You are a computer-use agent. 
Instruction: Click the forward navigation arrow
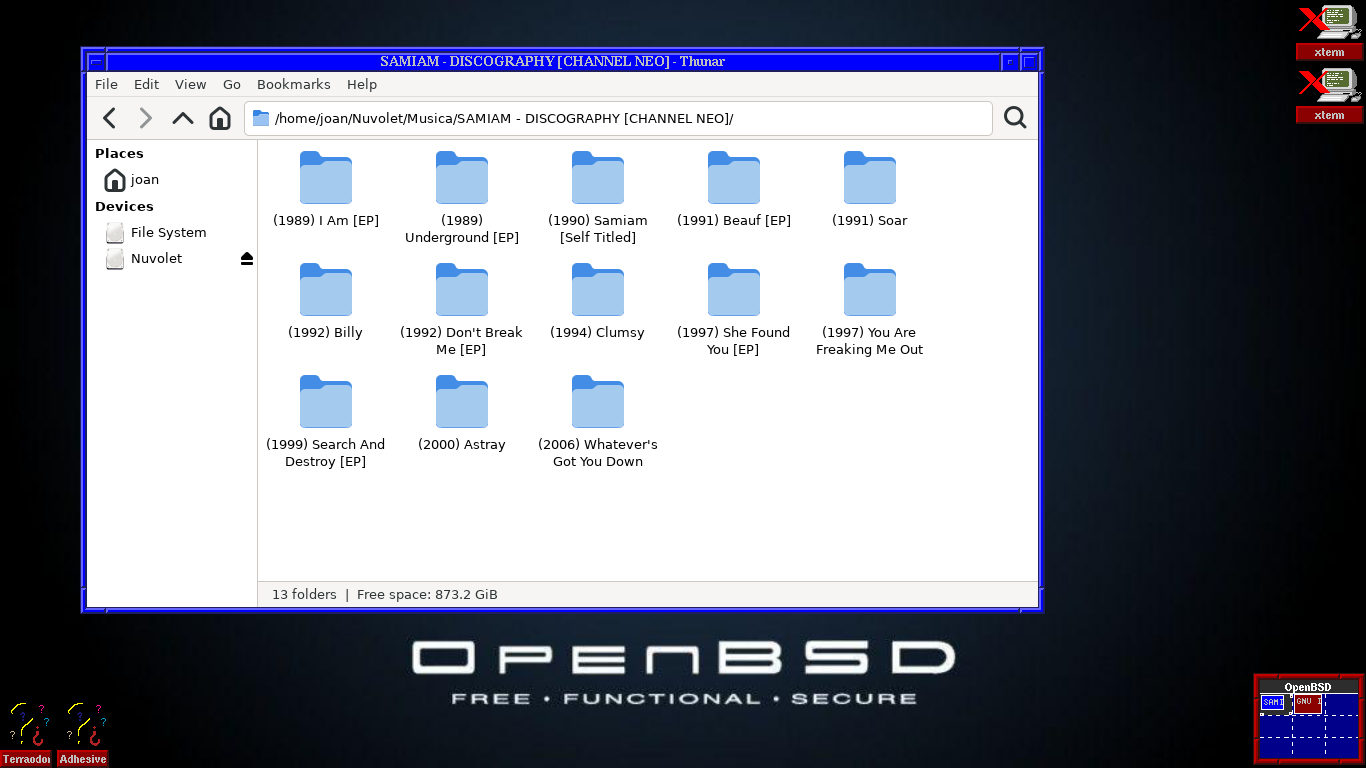coord(145,118)
